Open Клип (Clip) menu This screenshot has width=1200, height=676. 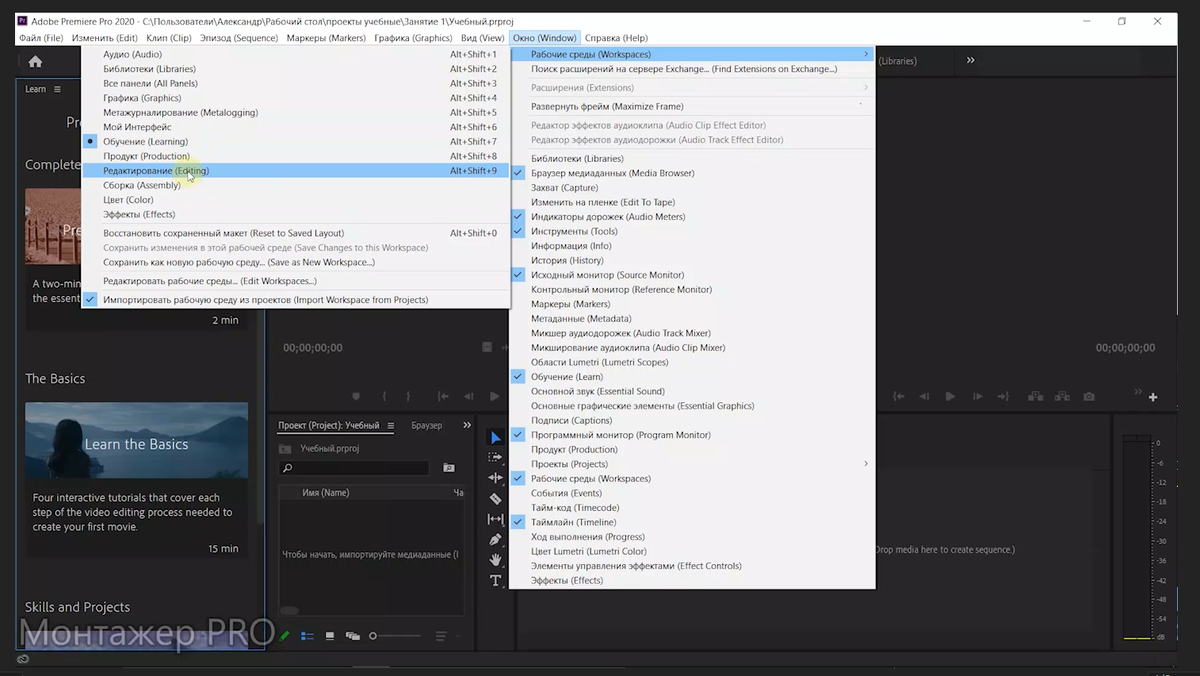point(169,38)
